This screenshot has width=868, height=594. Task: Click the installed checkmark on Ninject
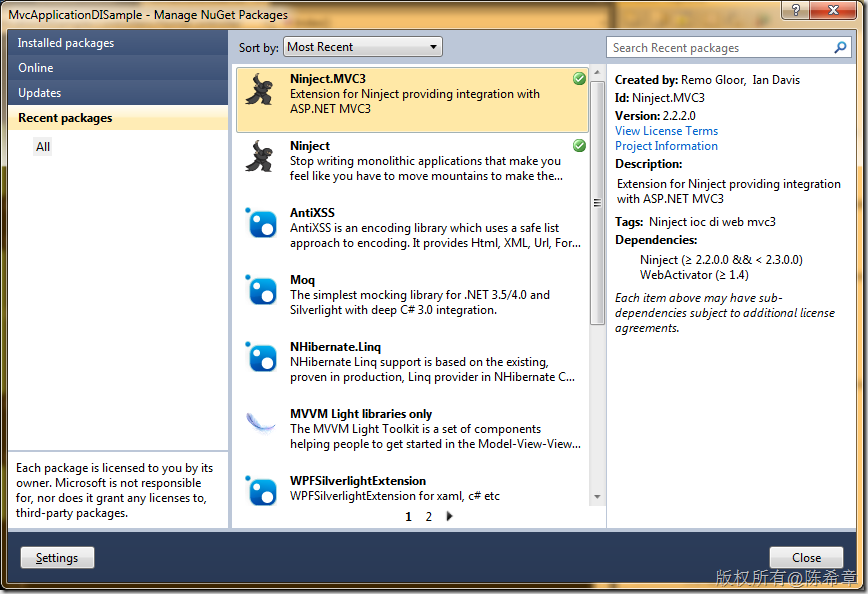pyautogui.click(x=579, y=146)
